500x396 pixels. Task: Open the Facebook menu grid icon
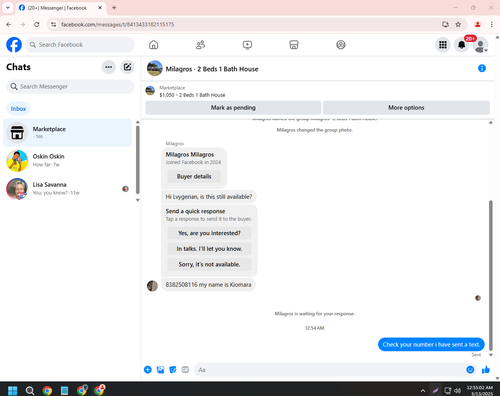(x=443, y=45)
